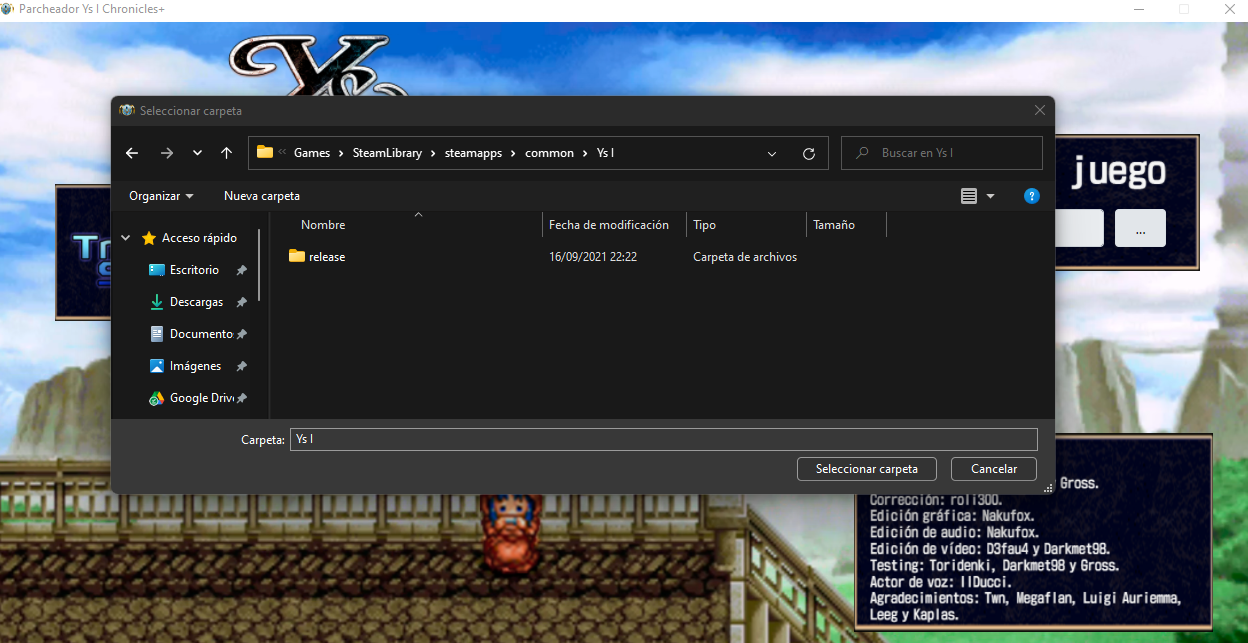Open Escritorio in the sidebar
The width and height of the screenshot is (1248, 643).
(194, 270)
